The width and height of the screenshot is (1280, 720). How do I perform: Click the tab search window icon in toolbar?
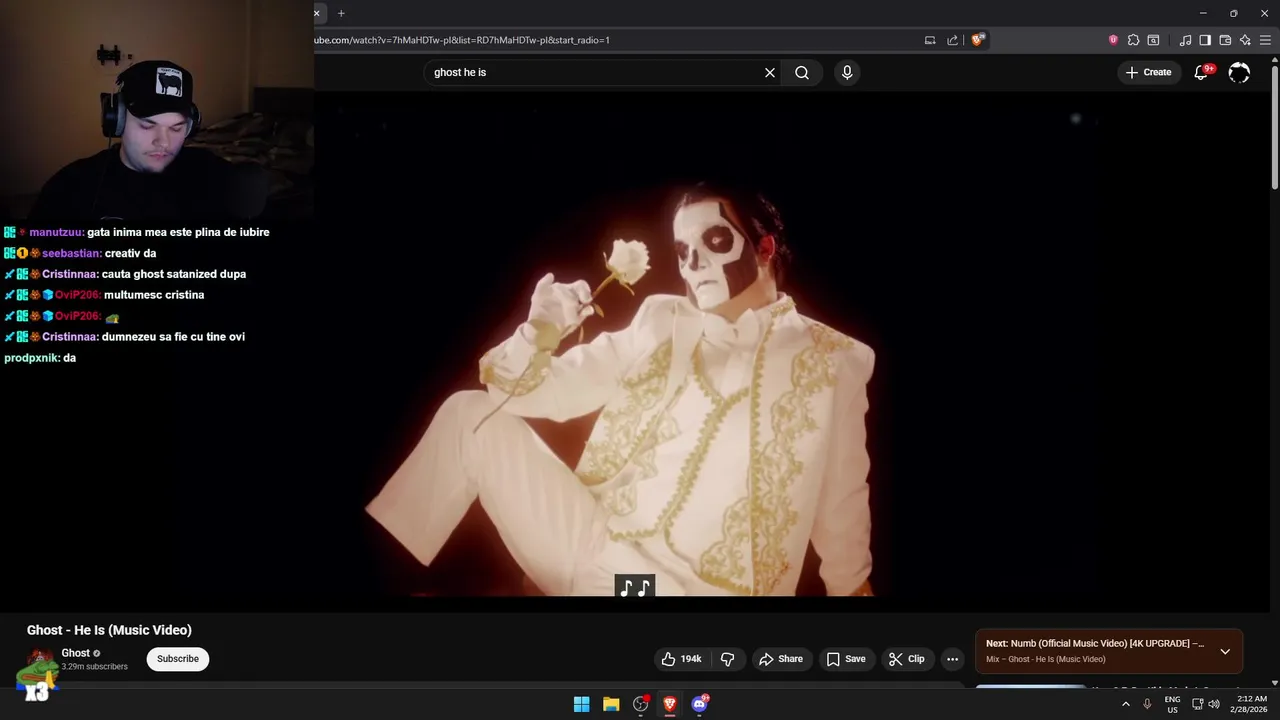(x=1153, y=40)
